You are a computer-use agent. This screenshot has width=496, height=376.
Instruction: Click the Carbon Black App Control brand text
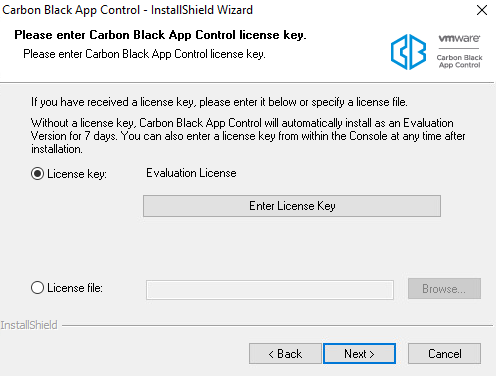point(459,61)
